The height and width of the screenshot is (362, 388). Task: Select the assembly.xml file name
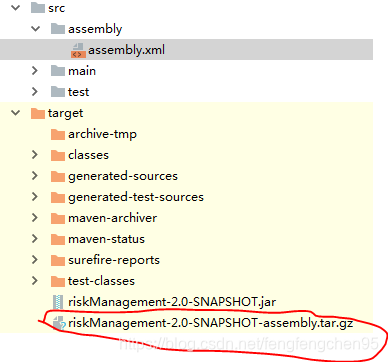(126, 50)
